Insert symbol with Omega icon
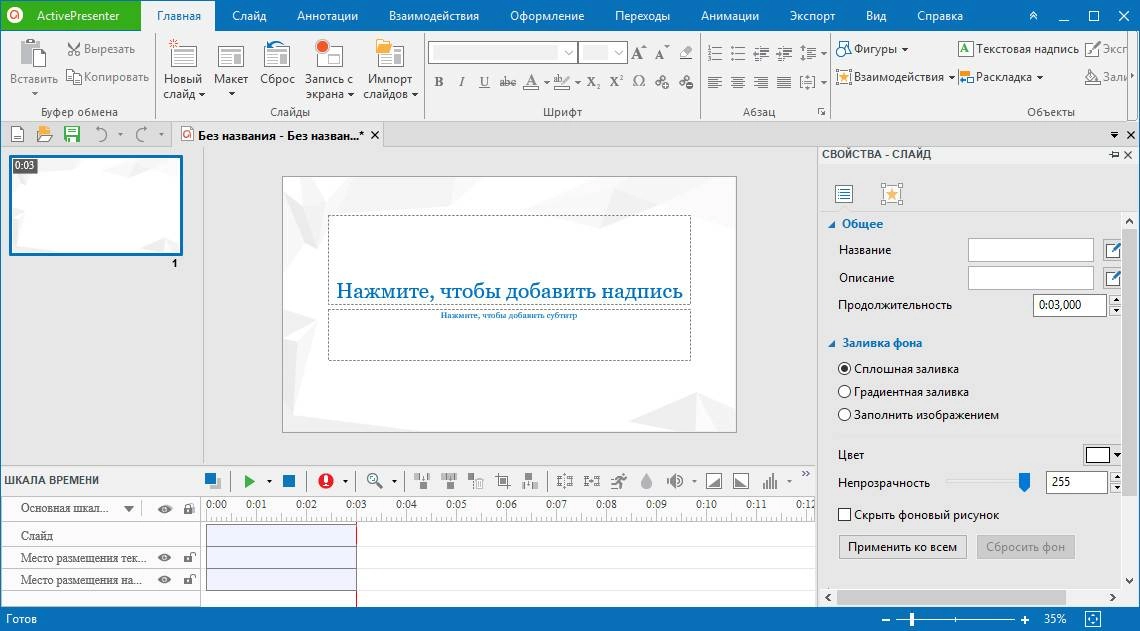 (x=638, y=81)
